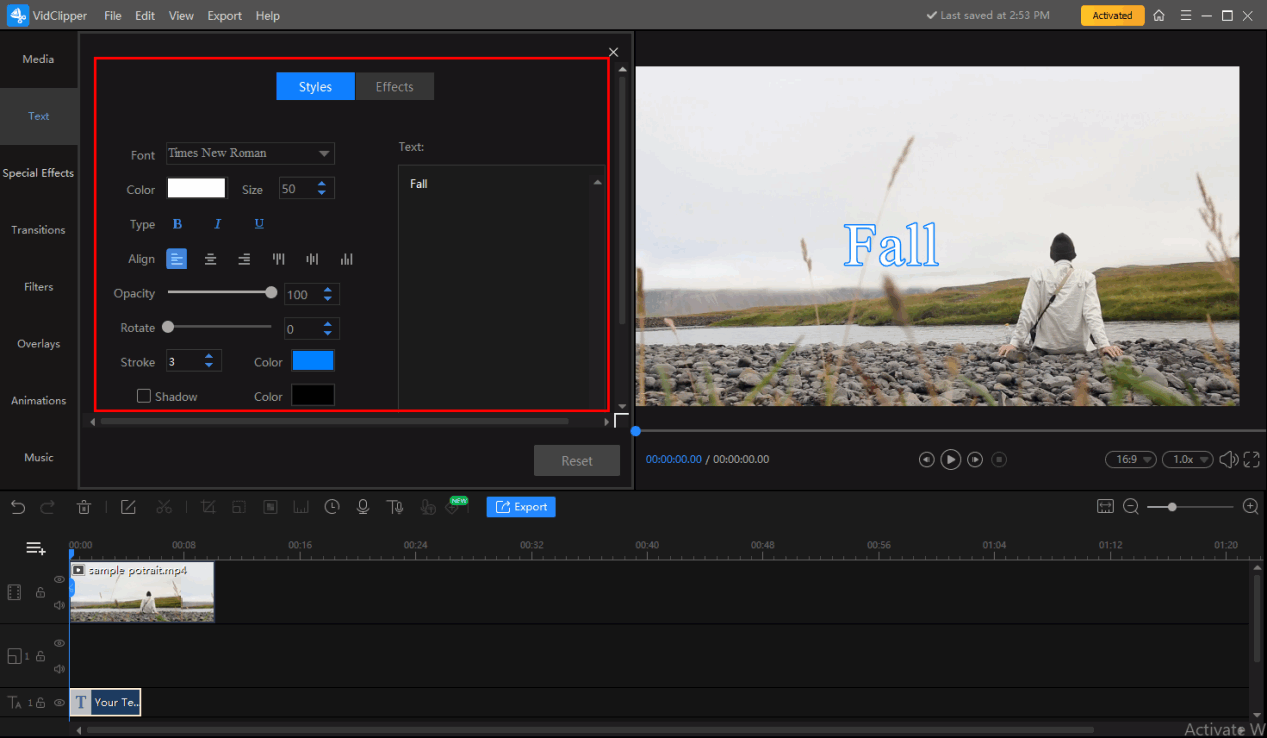Open the Font dropdown showing Times New Roman
Screen dimensions: 1267x738
point(250,153)
